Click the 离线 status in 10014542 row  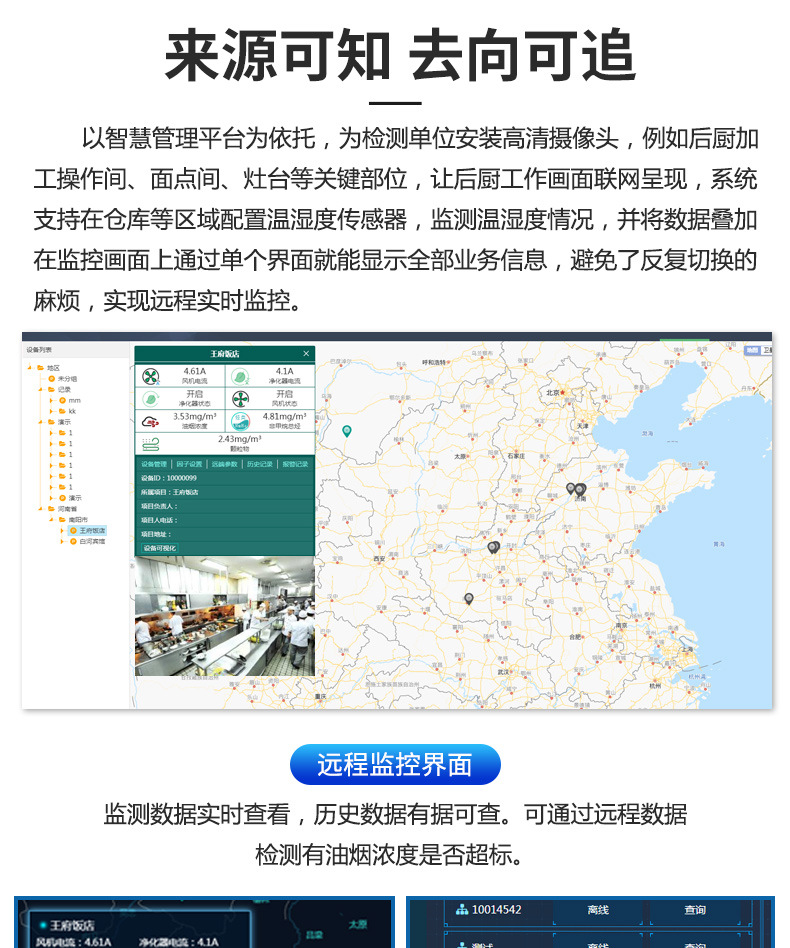pyautogui.click(x=598, y=910)
